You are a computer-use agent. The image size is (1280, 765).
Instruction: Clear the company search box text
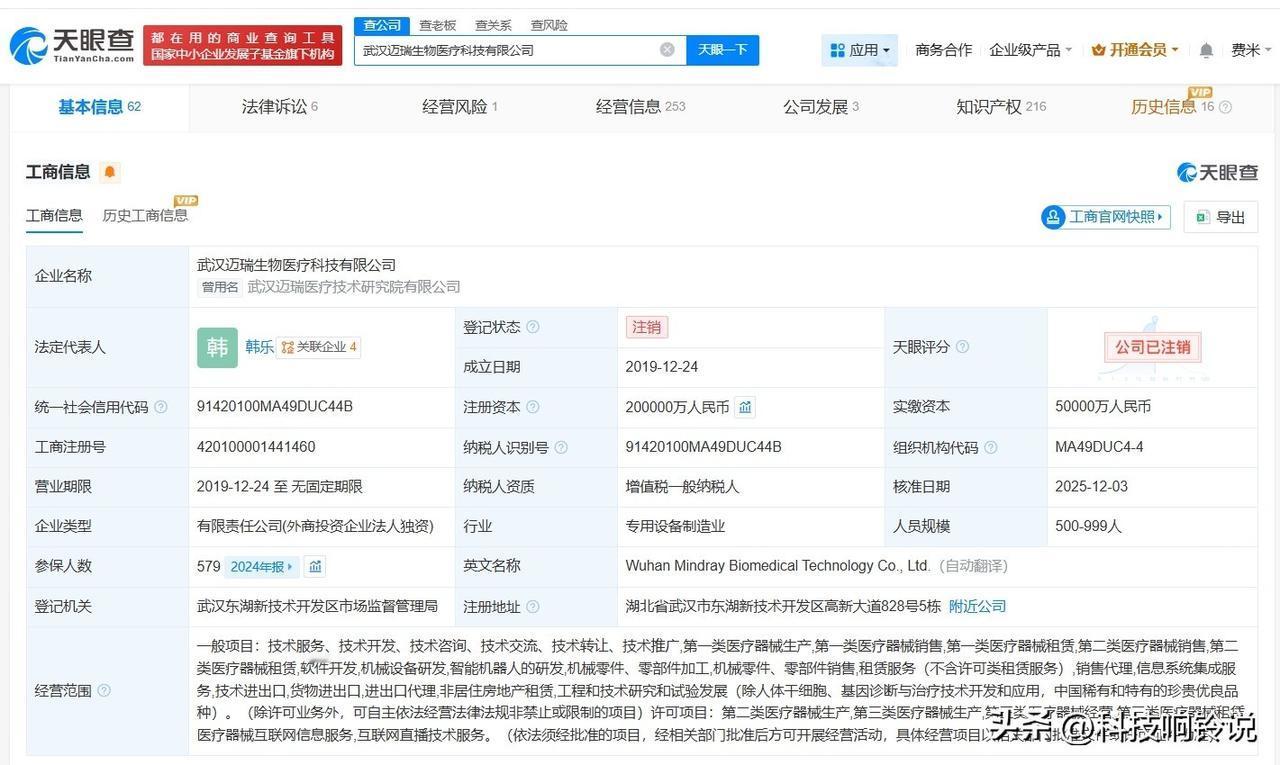pos(667,50)
